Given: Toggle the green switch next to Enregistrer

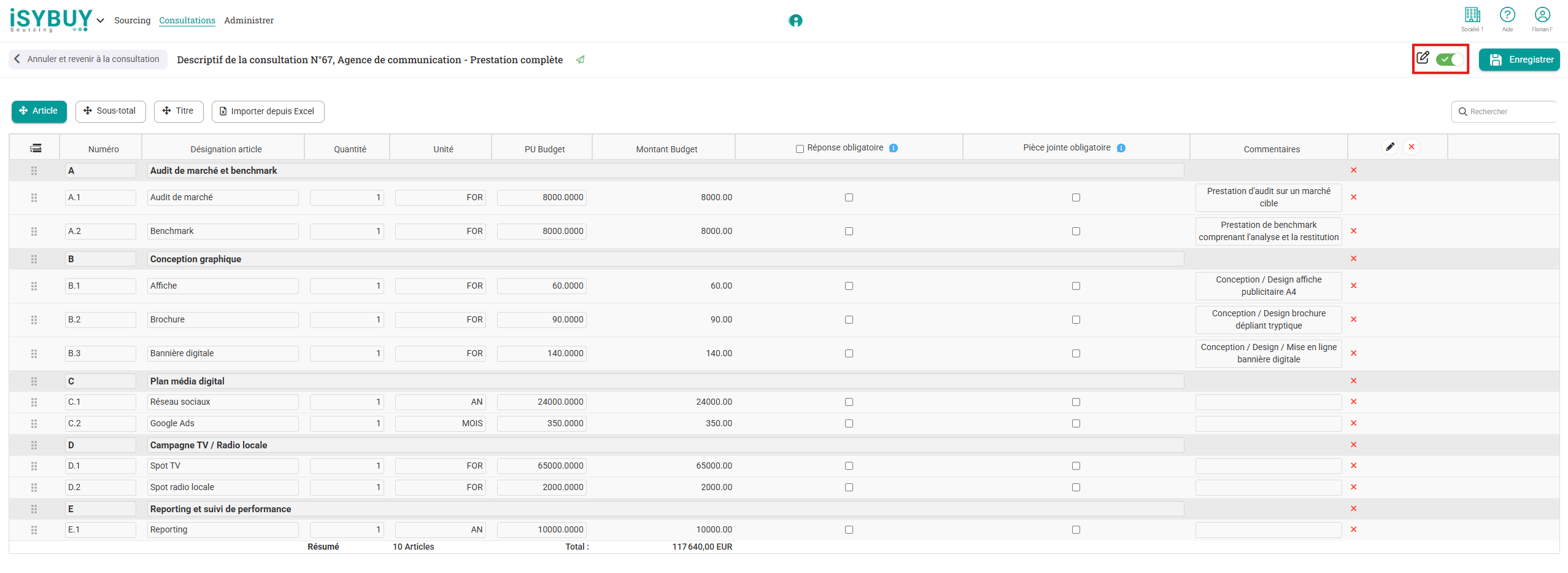Looking at the screenshot, I should (x=1450, y=60).
